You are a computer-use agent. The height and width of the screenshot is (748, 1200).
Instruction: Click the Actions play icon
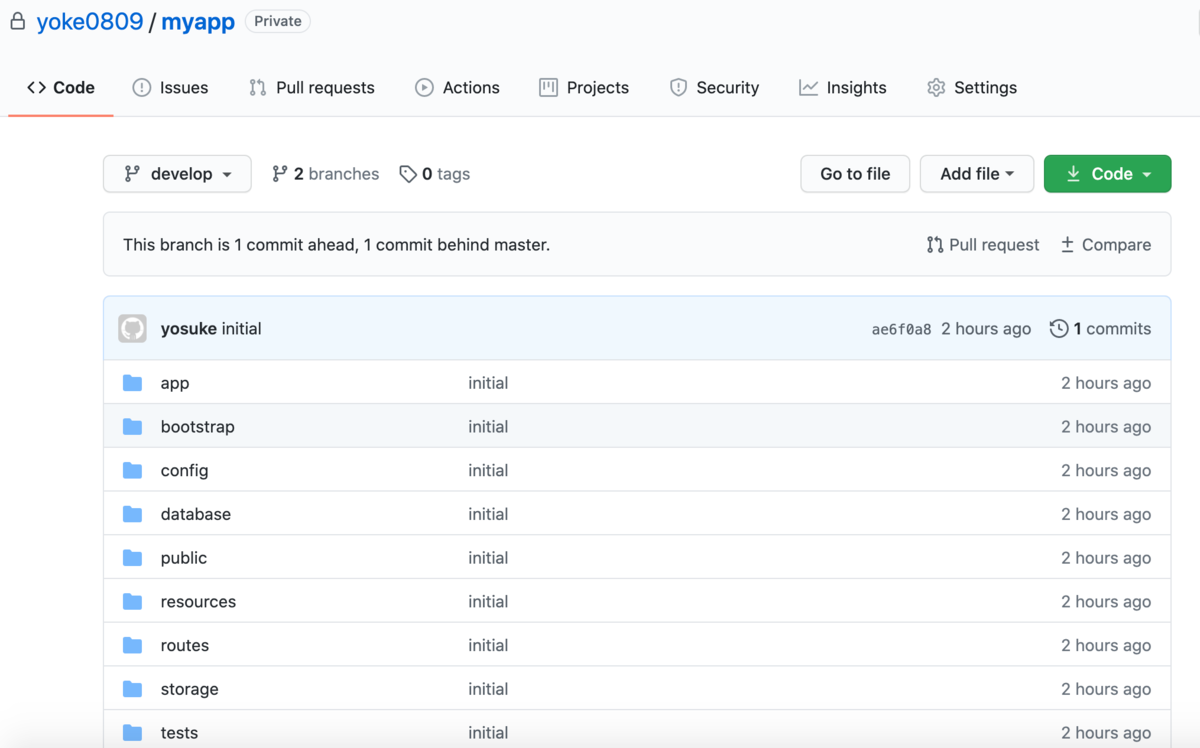(x=424, y=88)
